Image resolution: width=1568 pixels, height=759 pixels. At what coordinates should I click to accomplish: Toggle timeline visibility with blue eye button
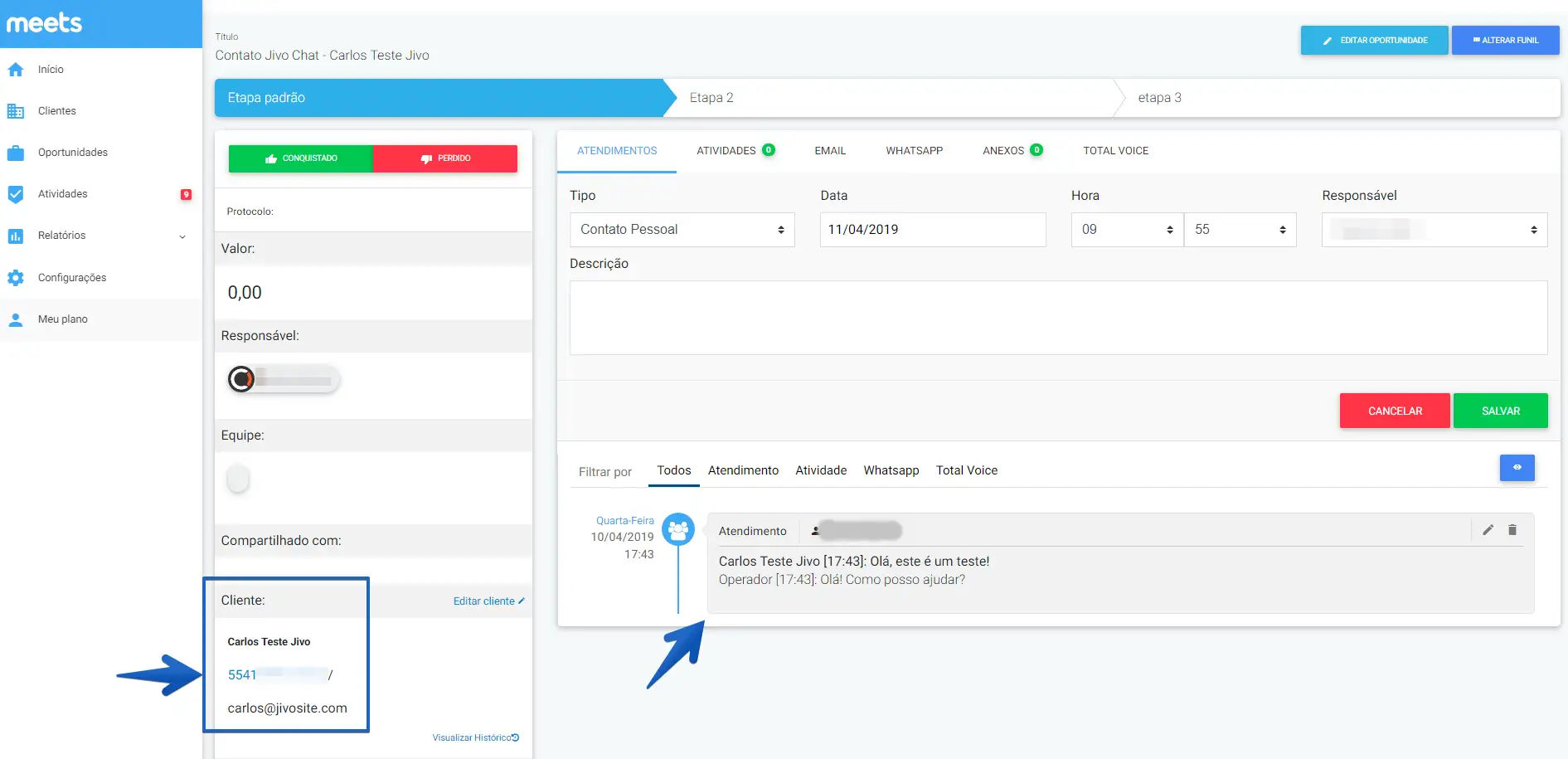[x=1517, y=468]
